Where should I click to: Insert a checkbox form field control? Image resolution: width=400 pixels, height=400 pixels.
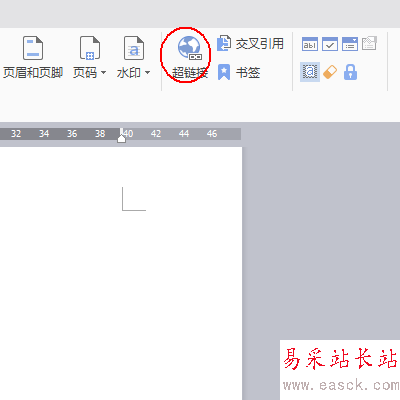[x=330, y=44]
